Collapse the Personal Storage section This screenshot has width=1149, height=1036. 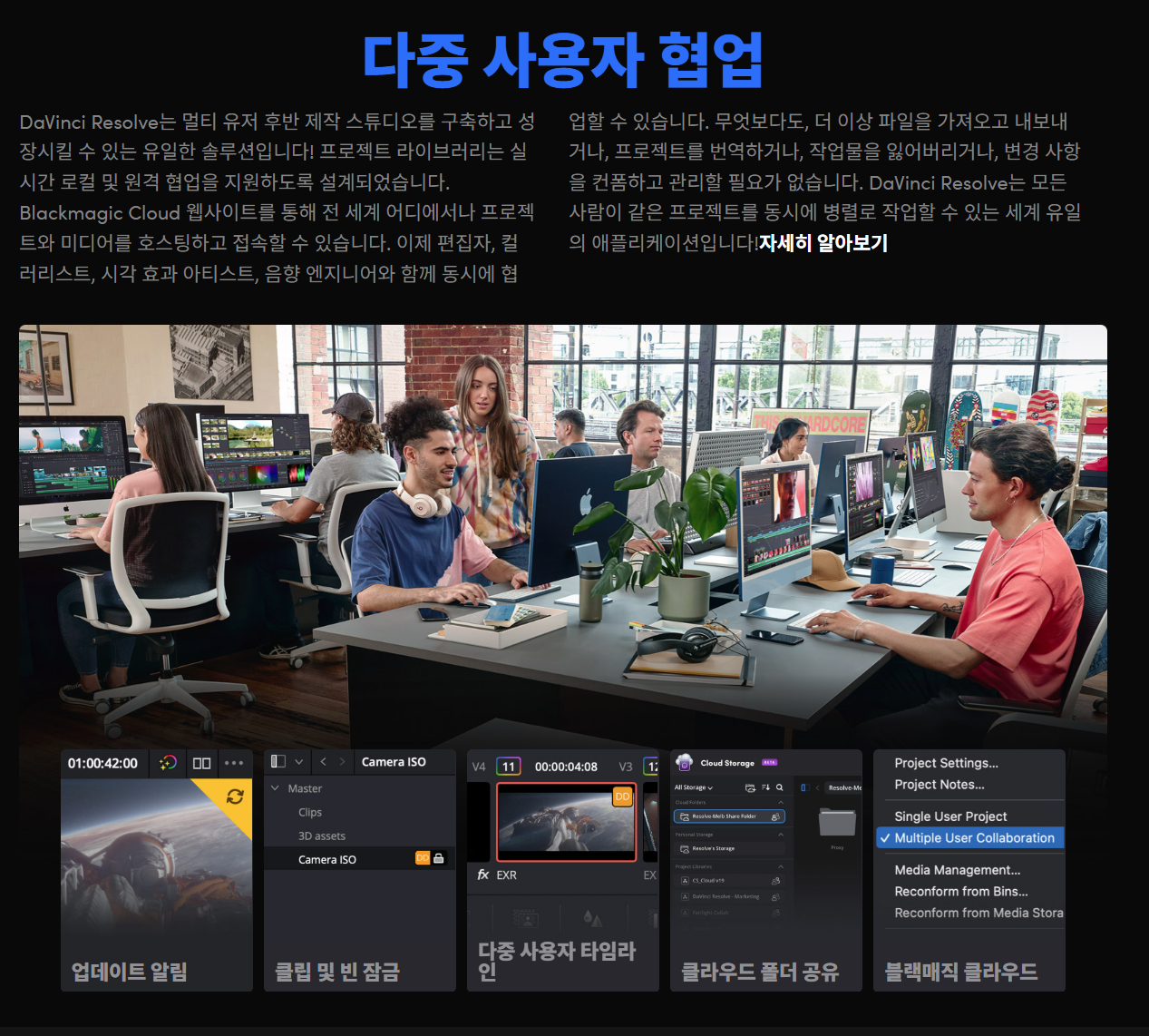point(781,835)
